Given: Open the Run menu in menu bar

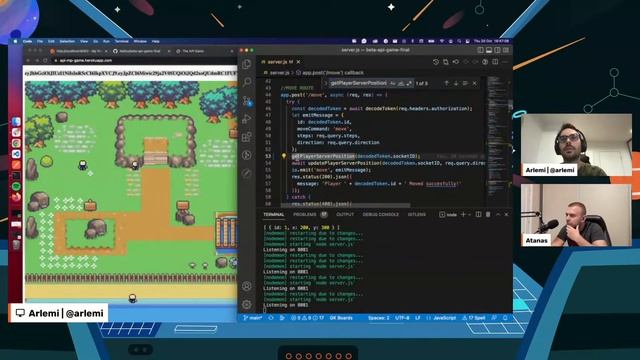Looking at the screenshot, I should click(106, 41).
